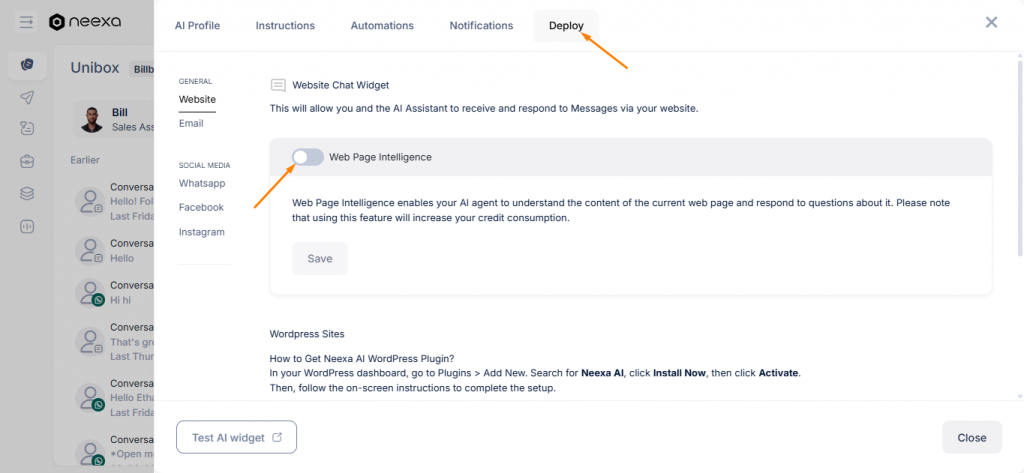Viewport: 1024px width, 473px height.
Task: Click the Neexa logo
Action: coord(85,22)
